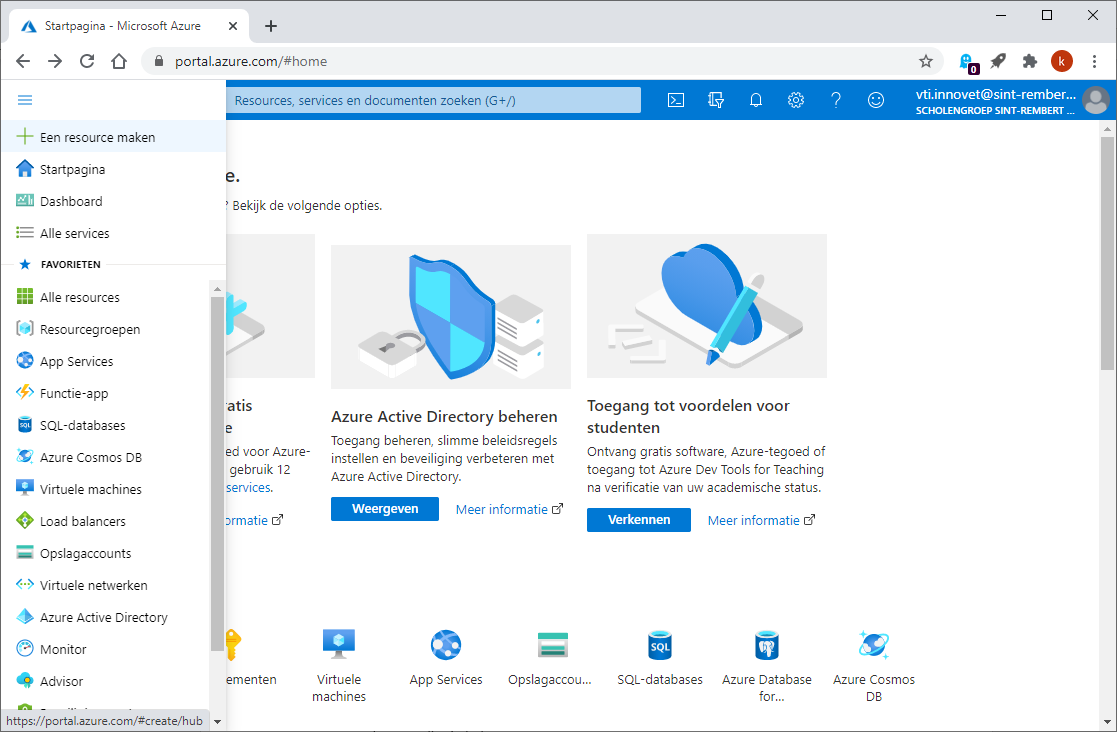The height and width of the screenshot is (732, 1117).
Task: Open the Chrome extensions puzzle menu
Action: click(1030, 61)
